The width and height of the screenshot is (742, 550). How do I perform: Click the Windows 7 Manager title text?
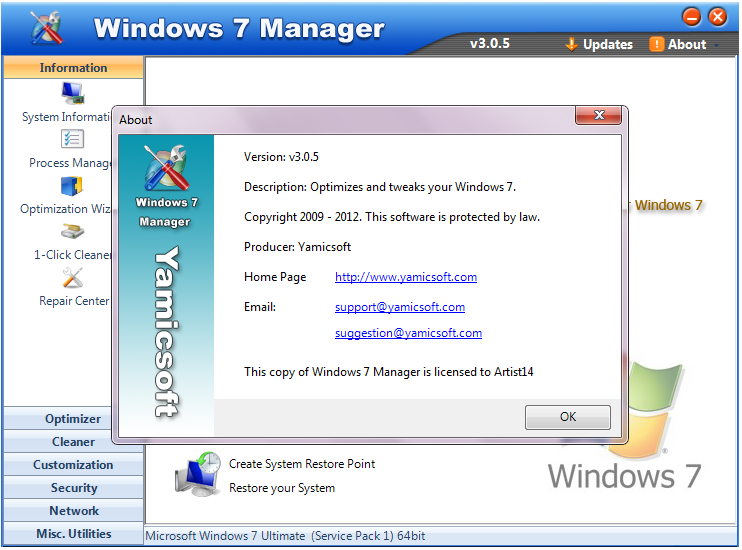click(239, 28)
